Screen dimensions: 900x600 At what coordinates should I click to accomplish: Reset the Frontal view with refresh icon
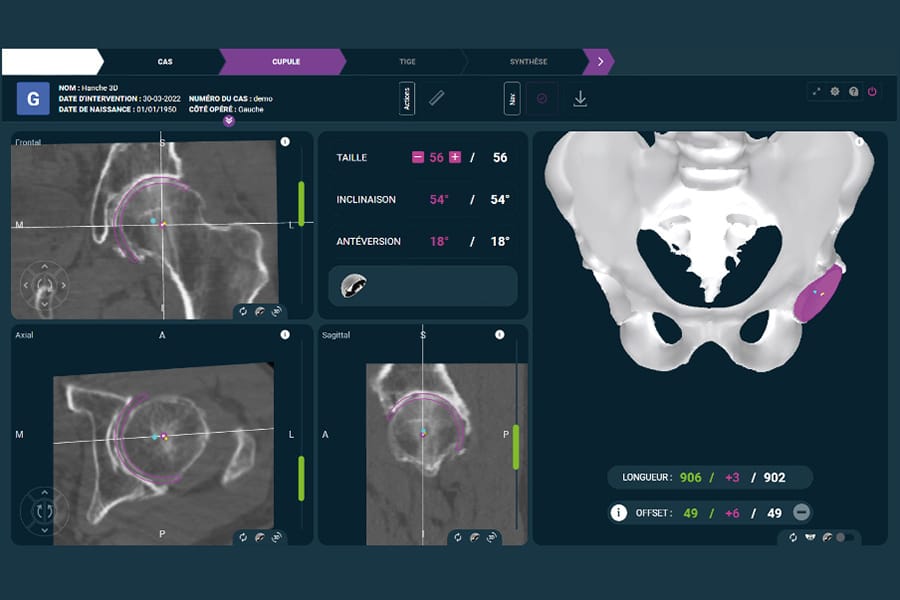[x=243, y=311]
